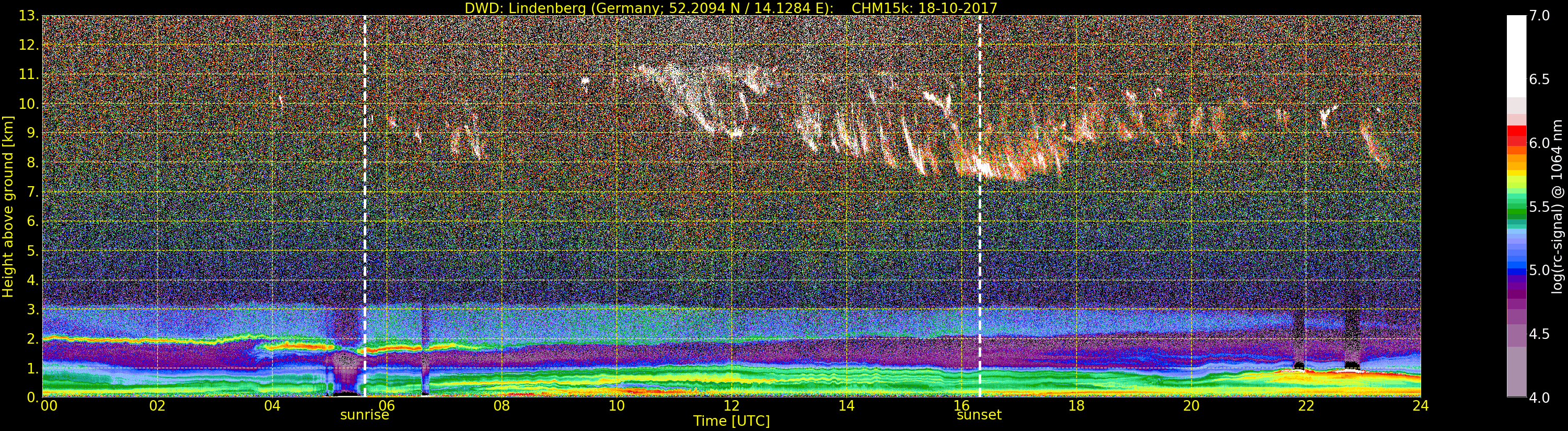Click the 'sunset' label below the axis
1568x431 pixels.
point(979,415)
